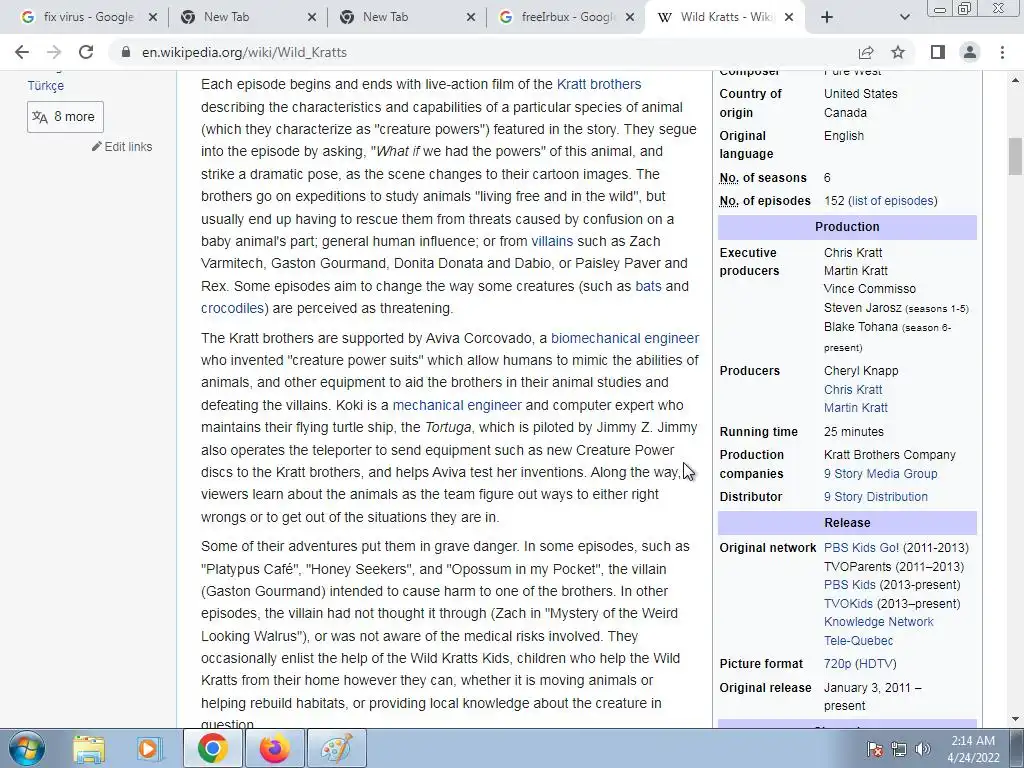Select 'Kratt Brothers Company' text

(x=889, y=455)
